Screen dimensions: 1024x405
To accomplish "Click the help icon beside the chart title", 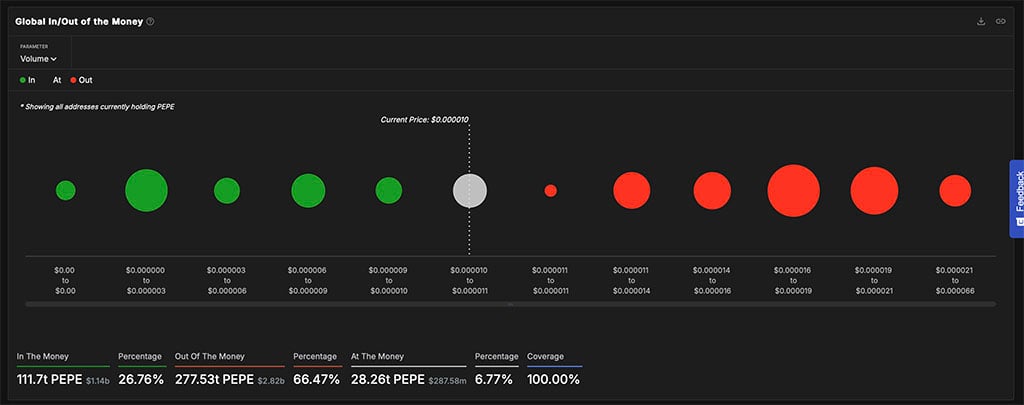I will pos(150,21).
